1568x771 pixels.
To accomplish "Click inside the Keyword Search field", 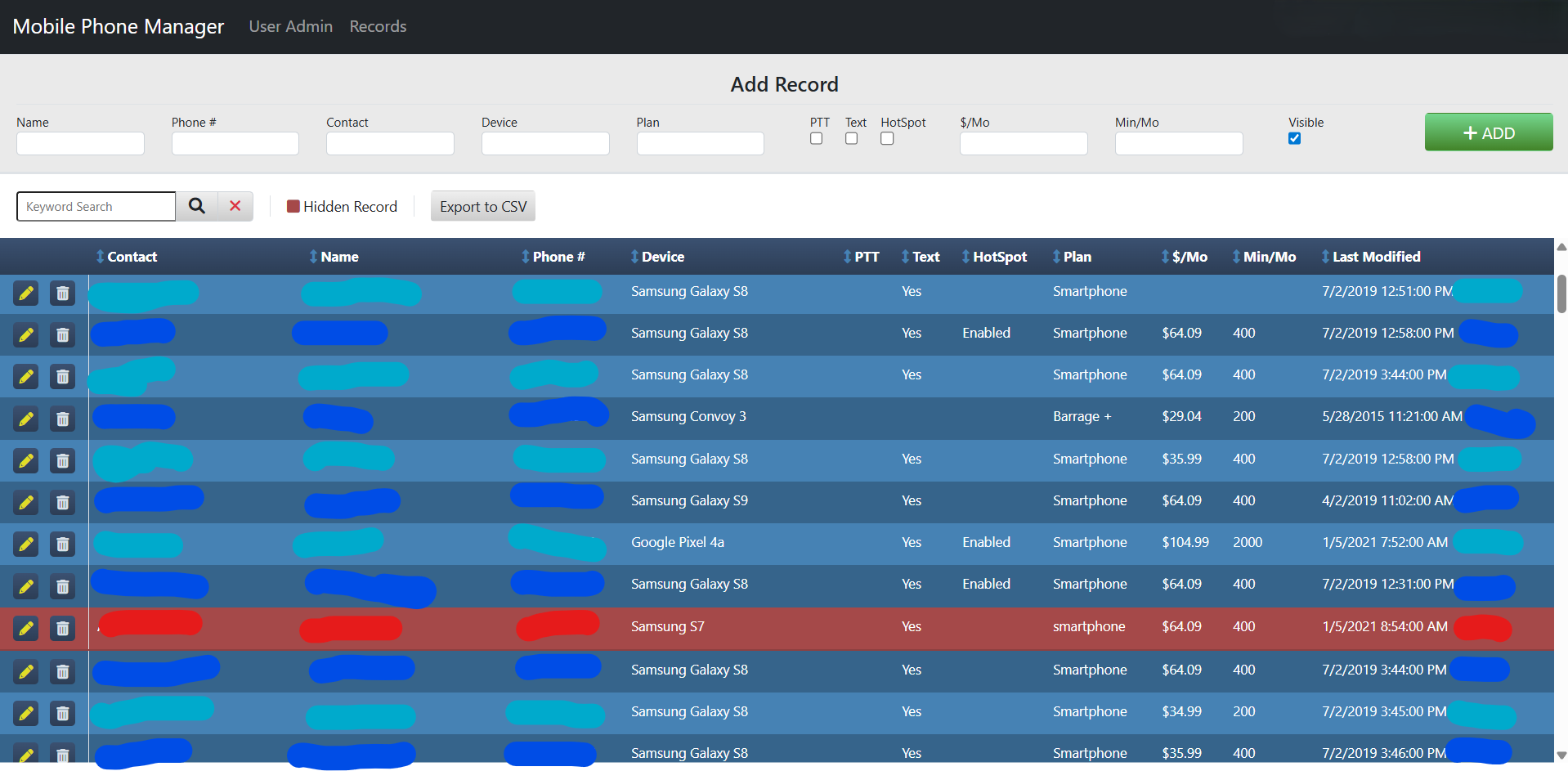I will point(95,206).
